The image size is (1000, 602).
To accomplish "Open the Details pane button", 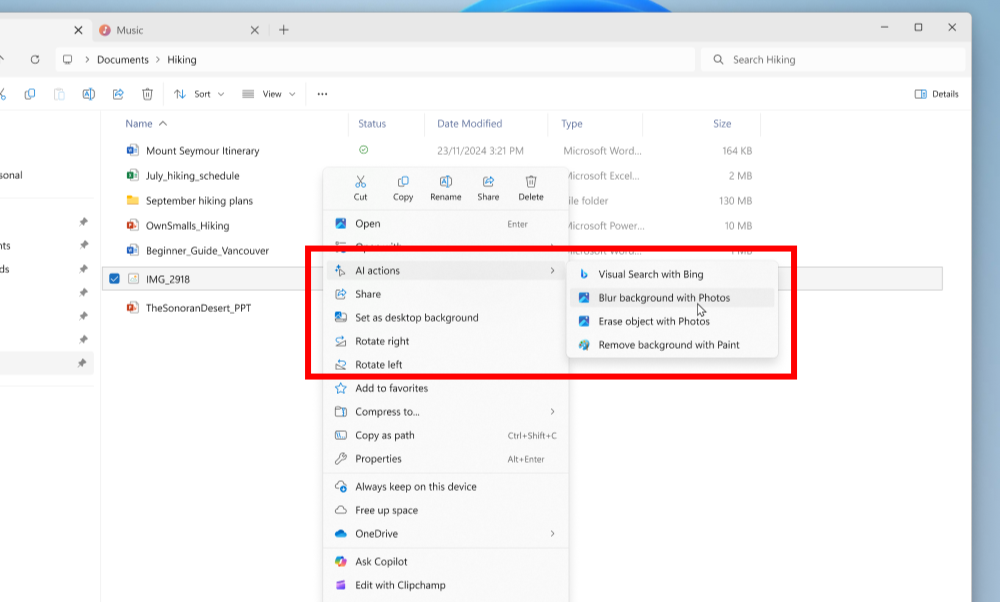I will 936,94.
